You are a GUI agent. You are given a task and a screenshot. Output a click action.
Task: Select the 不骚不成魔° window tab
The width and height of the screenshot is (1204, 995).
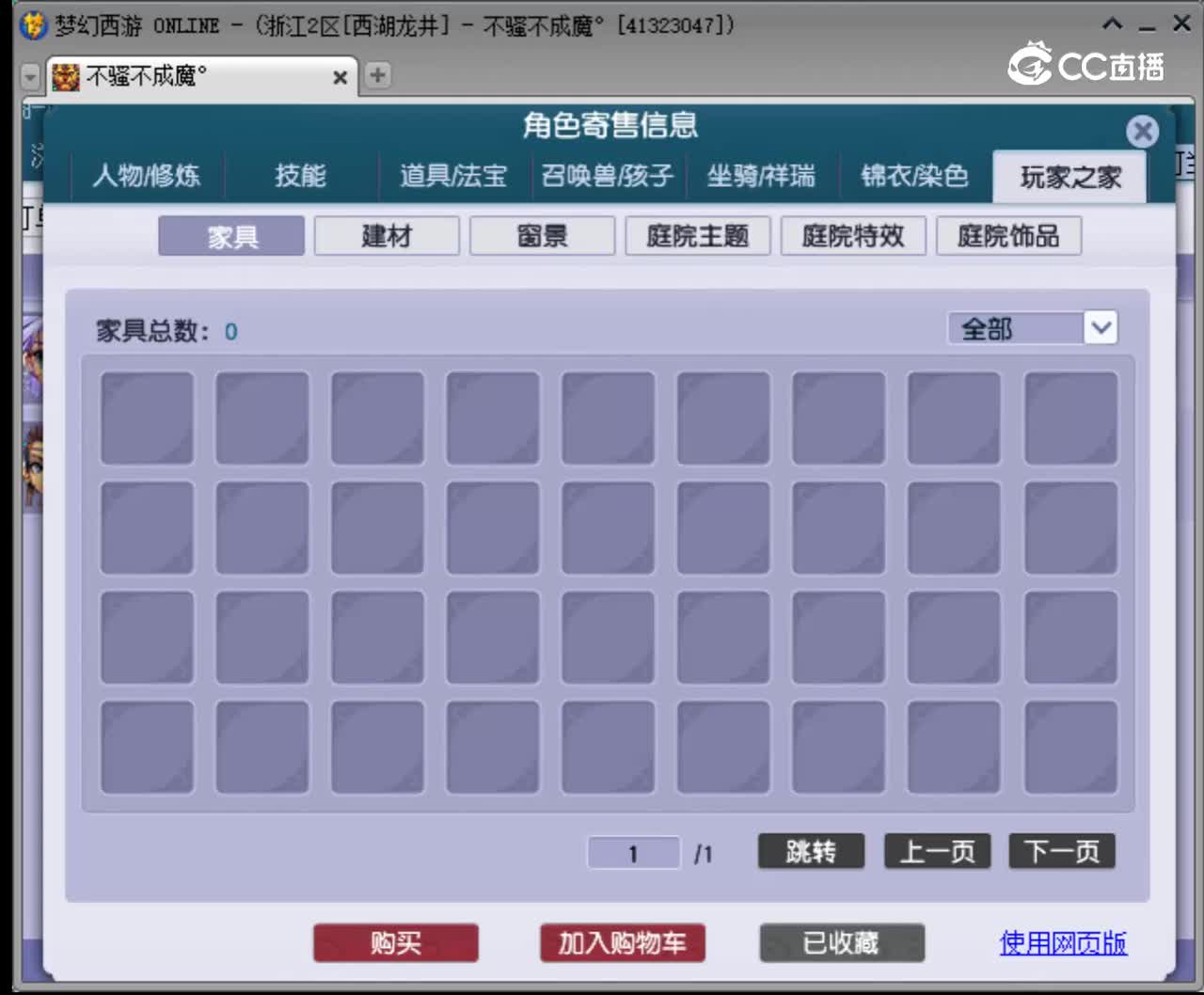point(201,75)
